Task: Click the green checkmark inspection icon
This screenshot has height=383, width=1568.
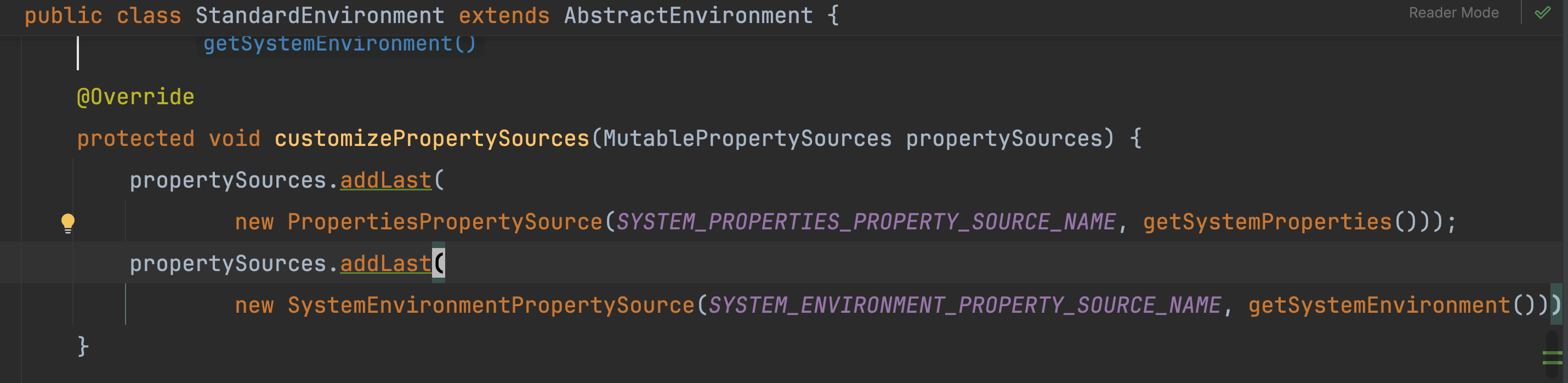Action: [1542, 13]
